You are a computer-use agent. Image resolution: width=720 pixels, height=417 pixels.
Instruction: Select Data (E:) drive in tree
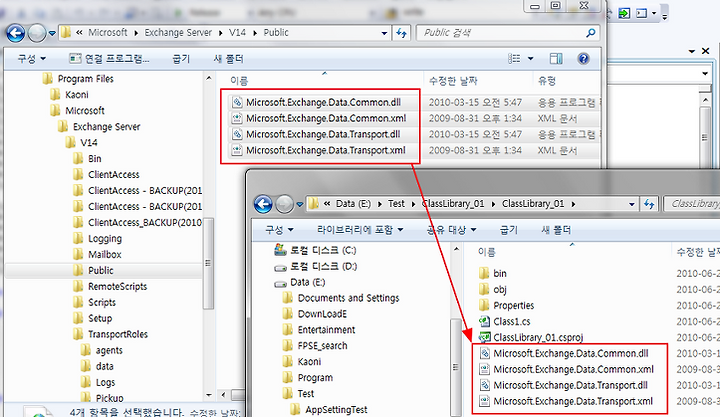(299, 282)
